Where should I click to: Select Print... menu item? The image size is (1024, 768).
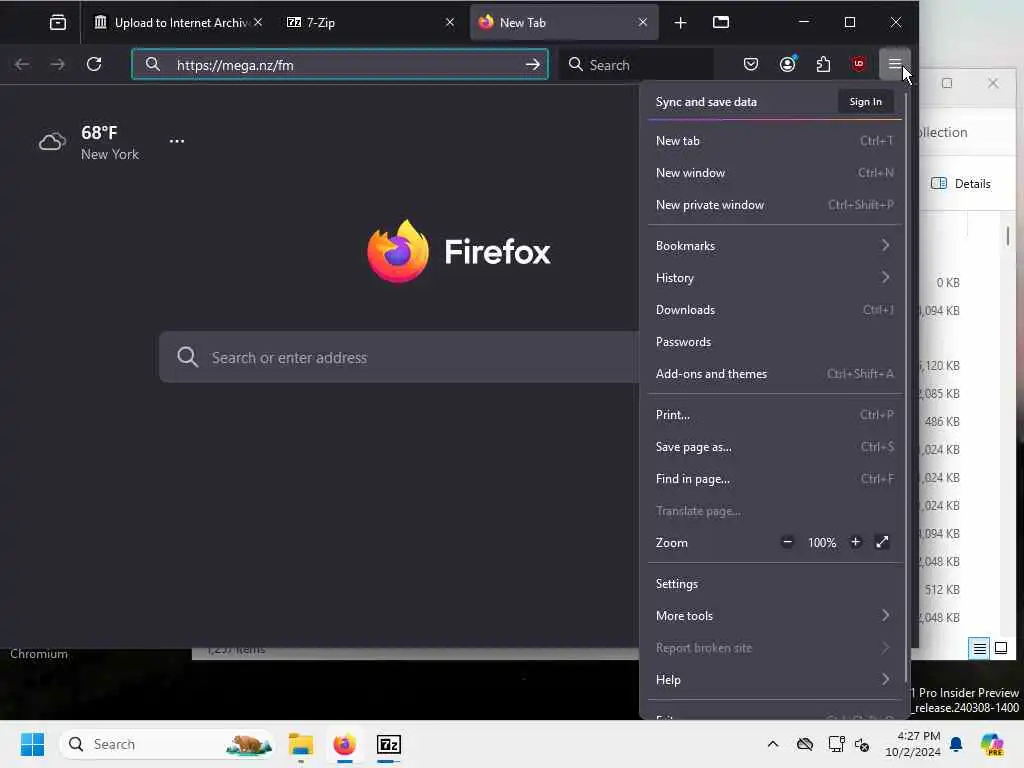point(775,415)
